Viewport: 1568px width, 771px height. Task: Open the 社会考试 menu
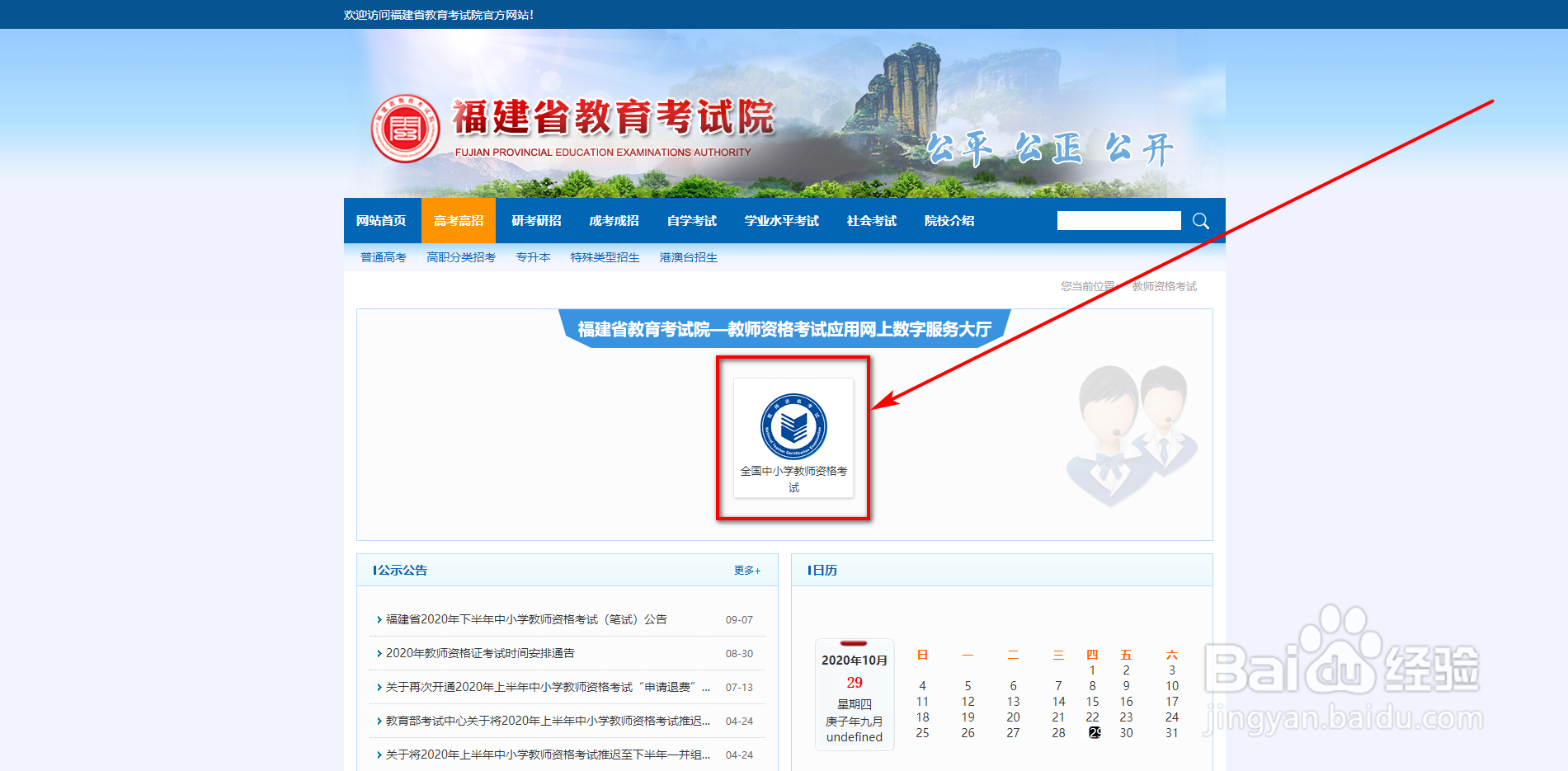pos(870,220)
